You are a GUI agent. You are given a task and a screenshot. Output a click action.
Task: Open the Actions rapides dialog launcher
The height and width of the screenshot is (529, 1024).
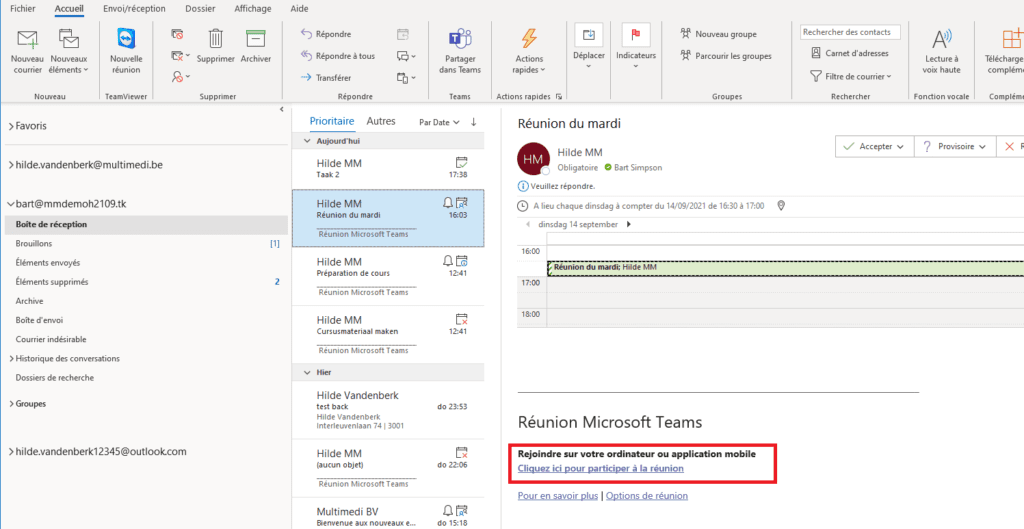(x=559, y=97)
